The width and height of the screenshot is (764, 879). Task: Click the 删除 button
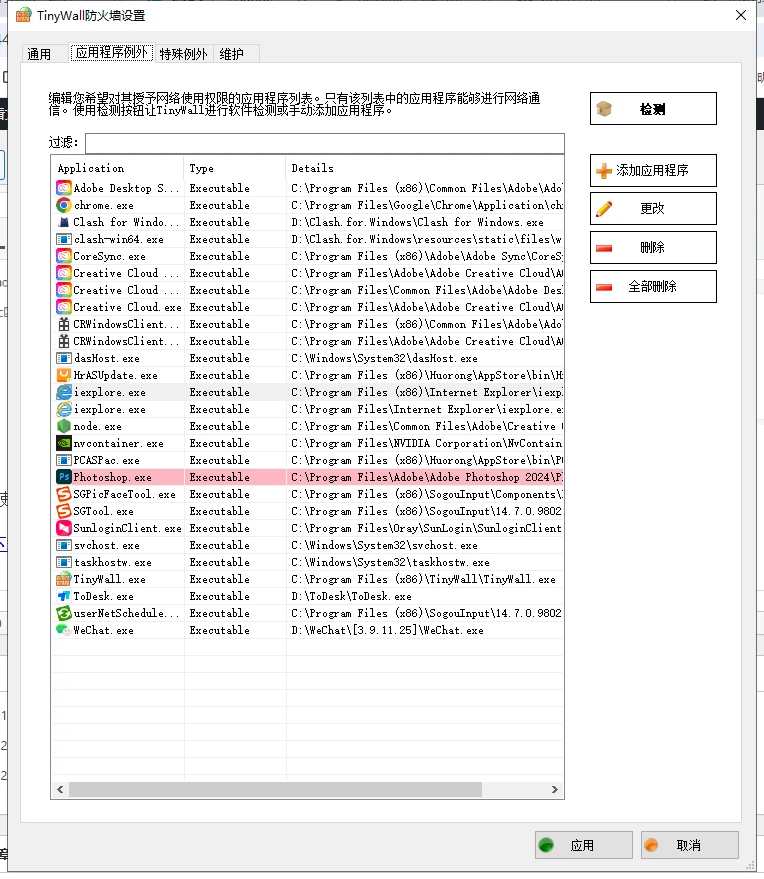pyautogui.click(x=653, y=247)
